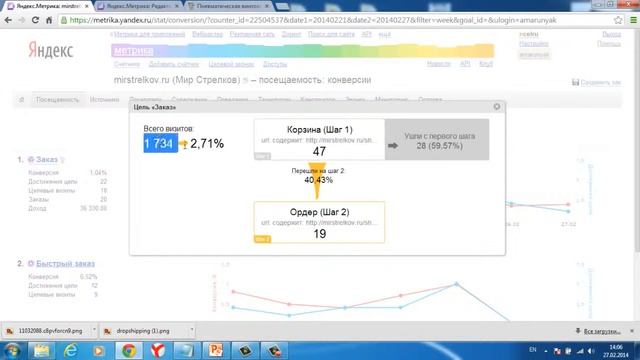Open the Целевой звонок link
The height and width of the screenshot is (360, 640).
tap(231, 64)
